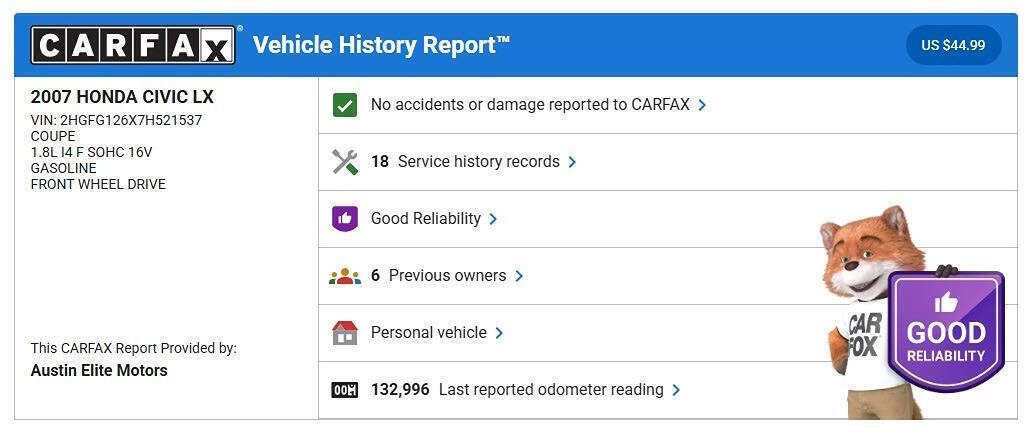Click the large Good Reliability purple badge
The image size is (1030, 436).
[945, 330]
